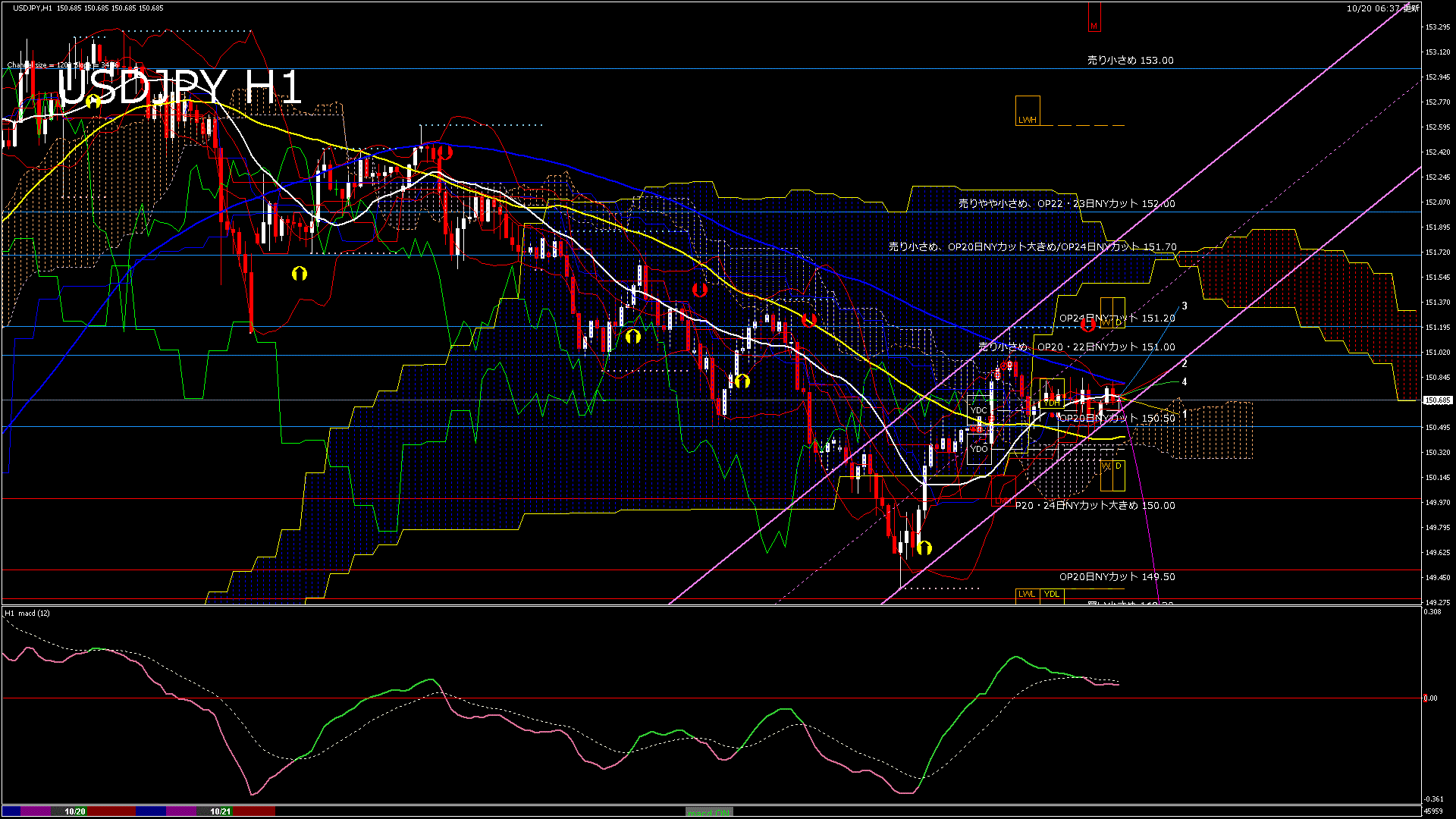Click the yellow YDH box marker
The width and height of the screenshot is (1456, 819).
1052,403
